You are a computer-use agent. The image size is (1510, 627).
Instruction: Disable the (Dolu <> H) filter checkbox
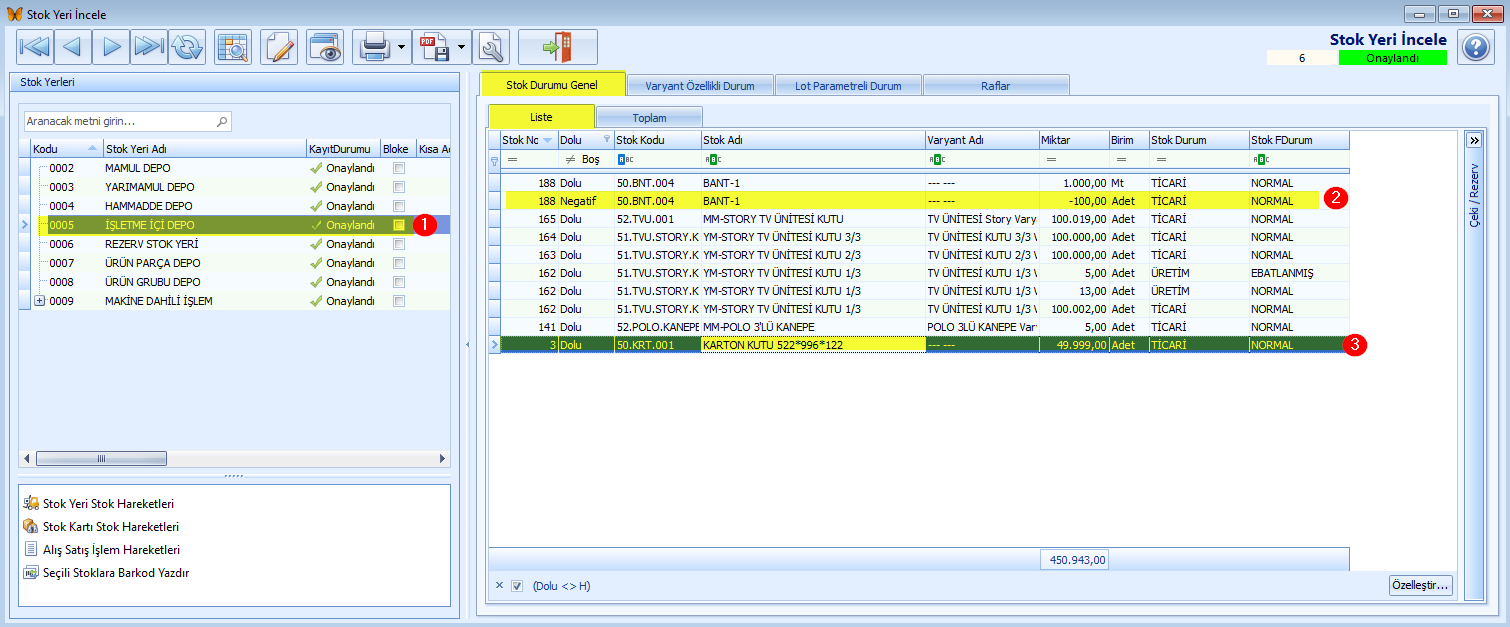[517, 586]
